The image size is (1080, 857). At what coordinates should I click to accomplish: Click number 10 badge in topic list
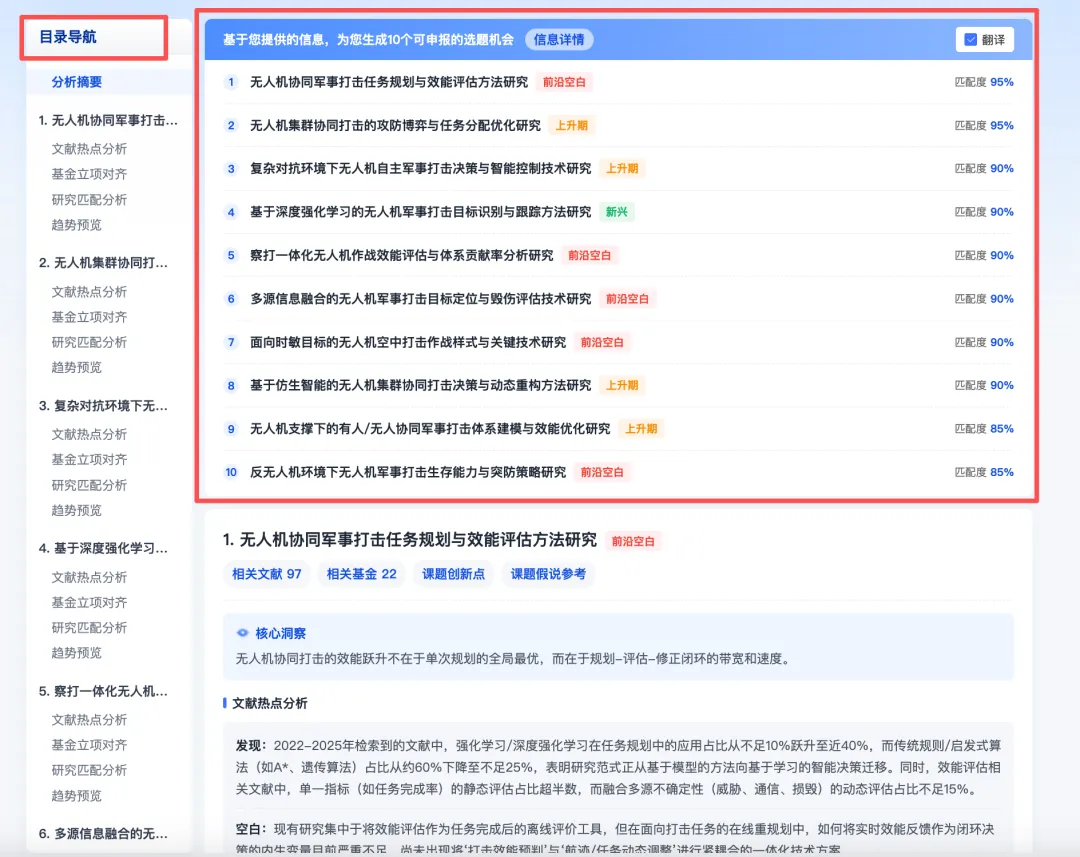[x=231, y=473]
